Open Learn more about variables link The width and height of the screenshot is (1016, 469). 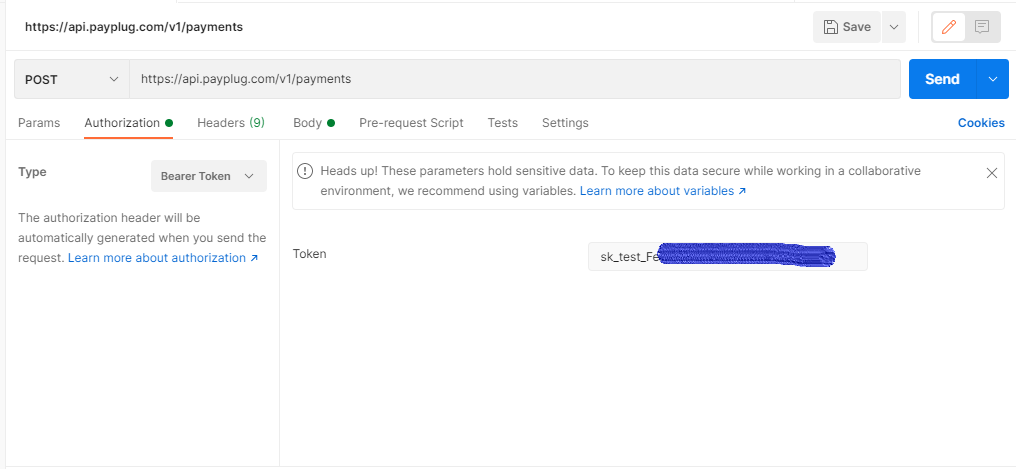pyautogui.click(x=663, y=191)
